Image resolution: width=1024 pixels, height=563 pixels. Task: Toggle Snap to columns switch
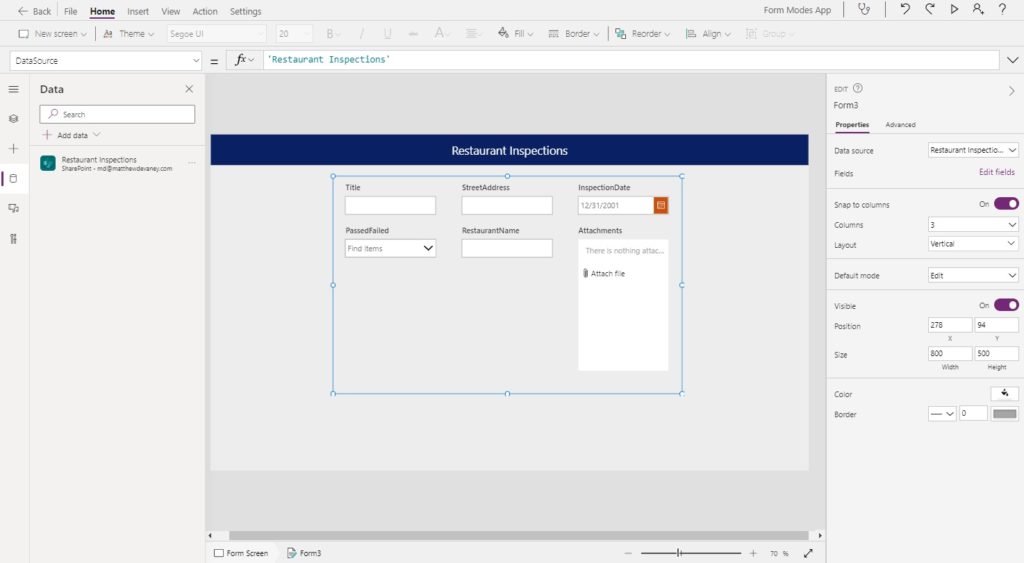click(x=1006, y=204)
